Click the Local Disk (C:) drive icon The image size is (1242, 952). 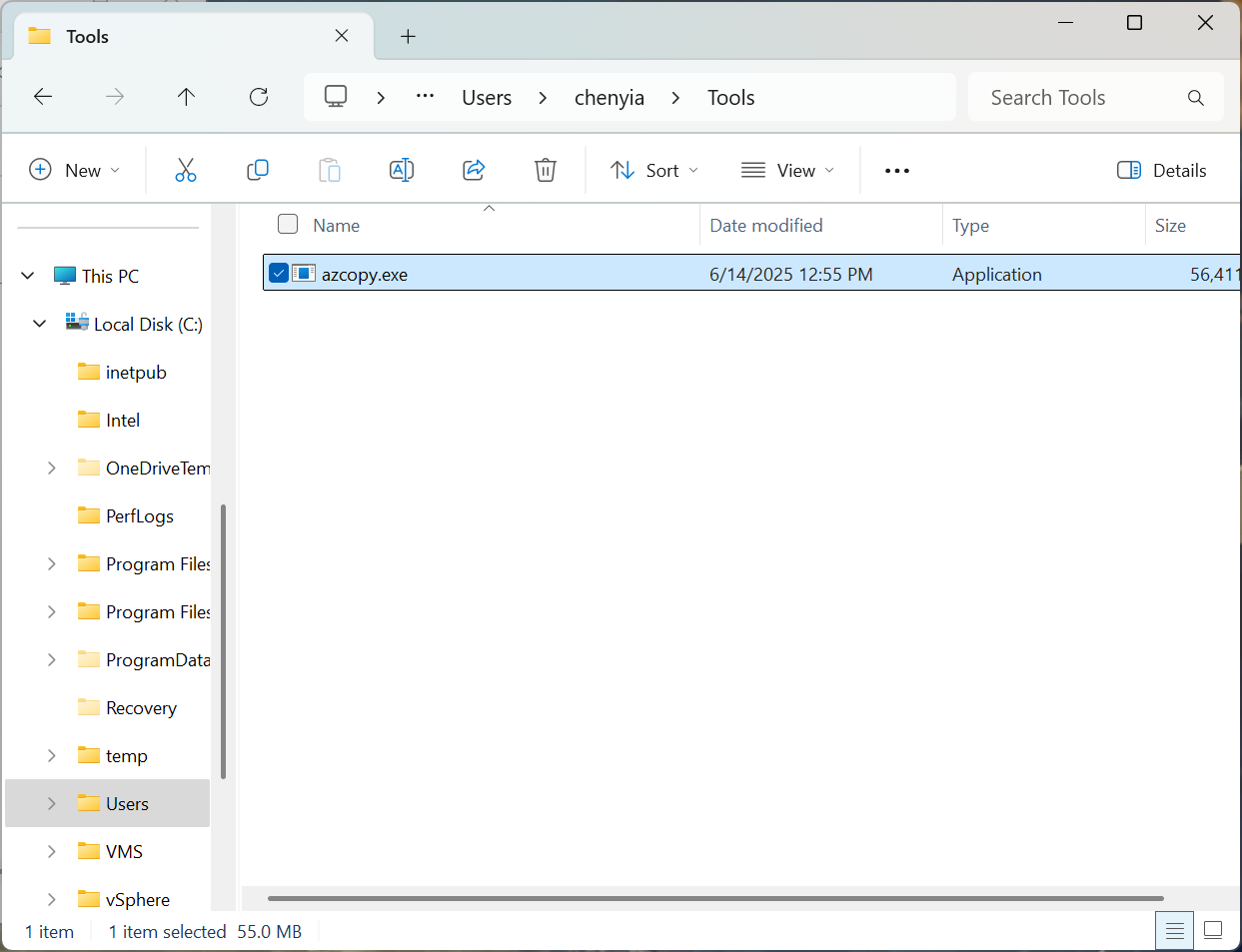coord(77,323)
